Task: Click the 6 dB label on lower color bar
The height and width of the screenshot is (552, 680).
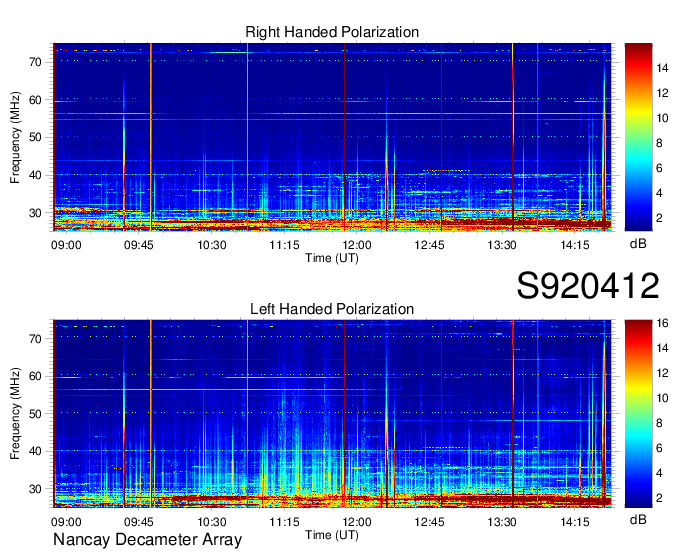Action: click(x=659, y=448)
